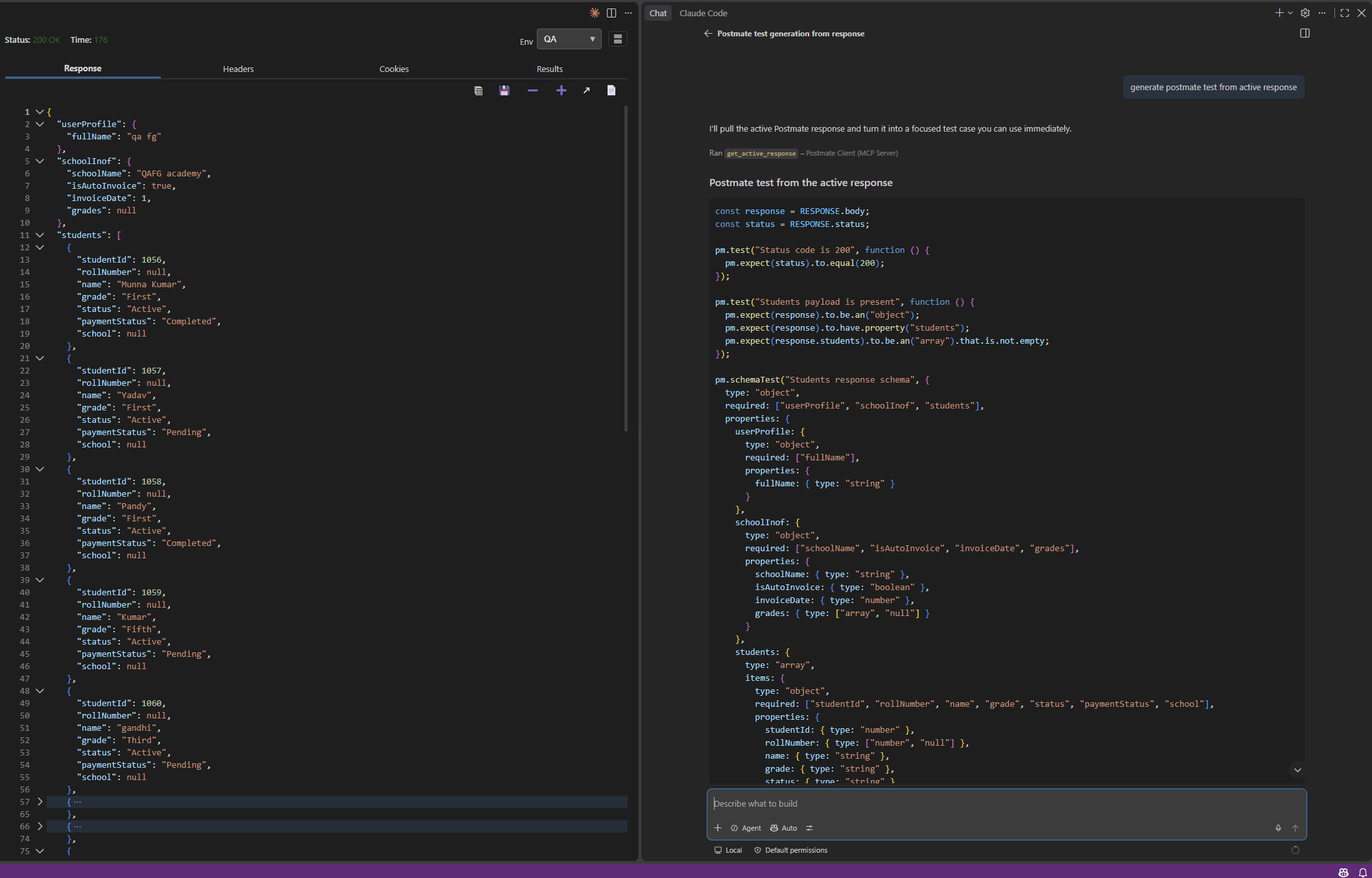This screenshot has height=878, width=1372.
Task: Open the editor more actions menu
Action: tap(628, 13)
